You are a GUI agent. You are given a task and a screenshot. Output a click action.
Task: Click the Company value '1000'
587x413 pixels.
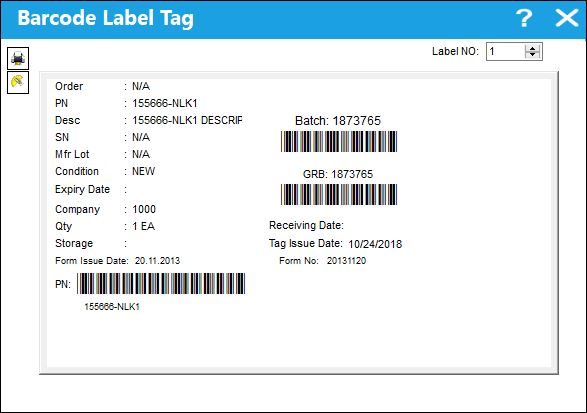(x=144, y=209)
